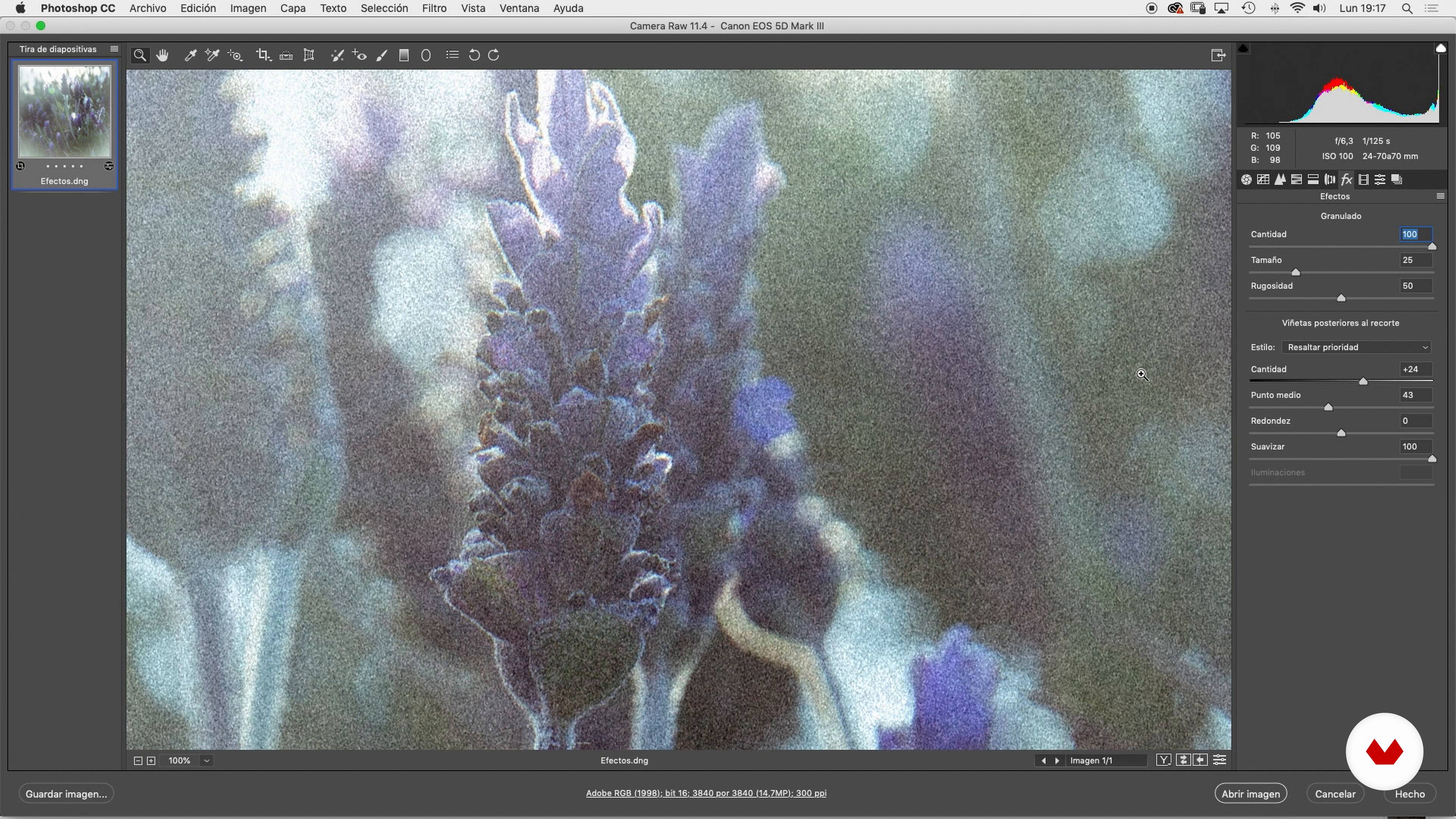Toggle shadow clipping warning in histogram

click(x=1243, y=49)
